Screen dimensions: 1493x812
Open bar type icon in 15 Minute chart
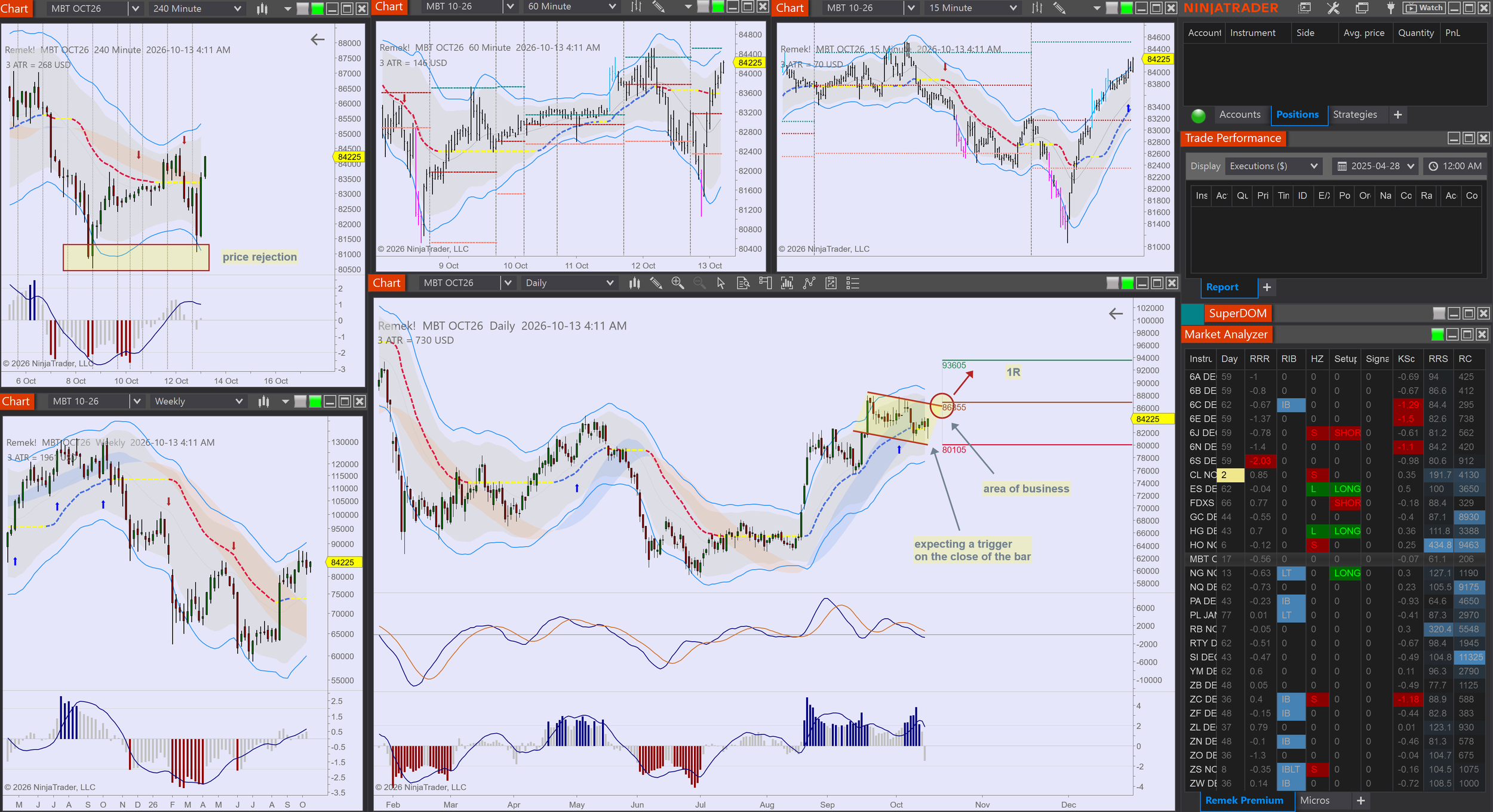pyautogui.click(x=1037, y=8)
